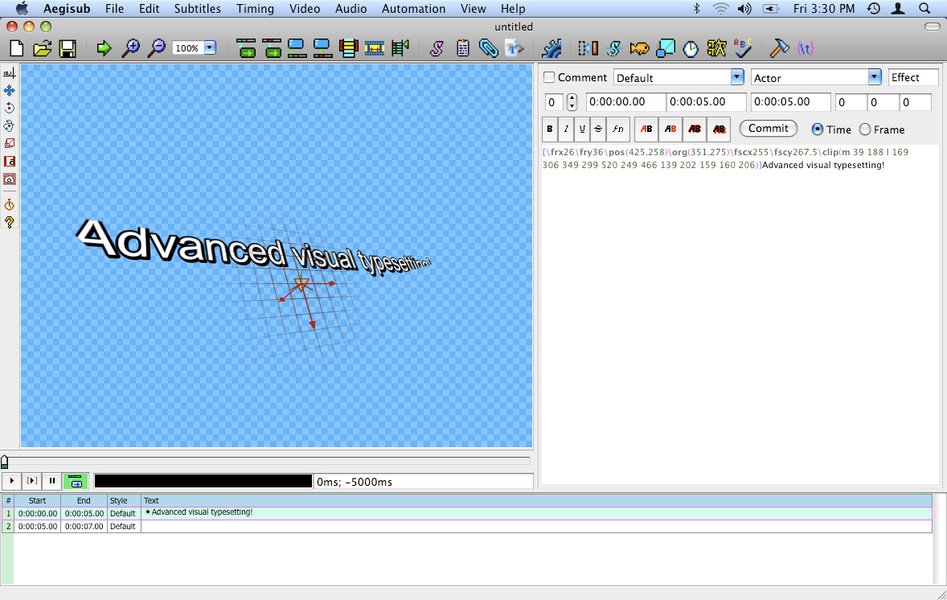Select the drag/move subtitles cross tool

pos(9,91)
